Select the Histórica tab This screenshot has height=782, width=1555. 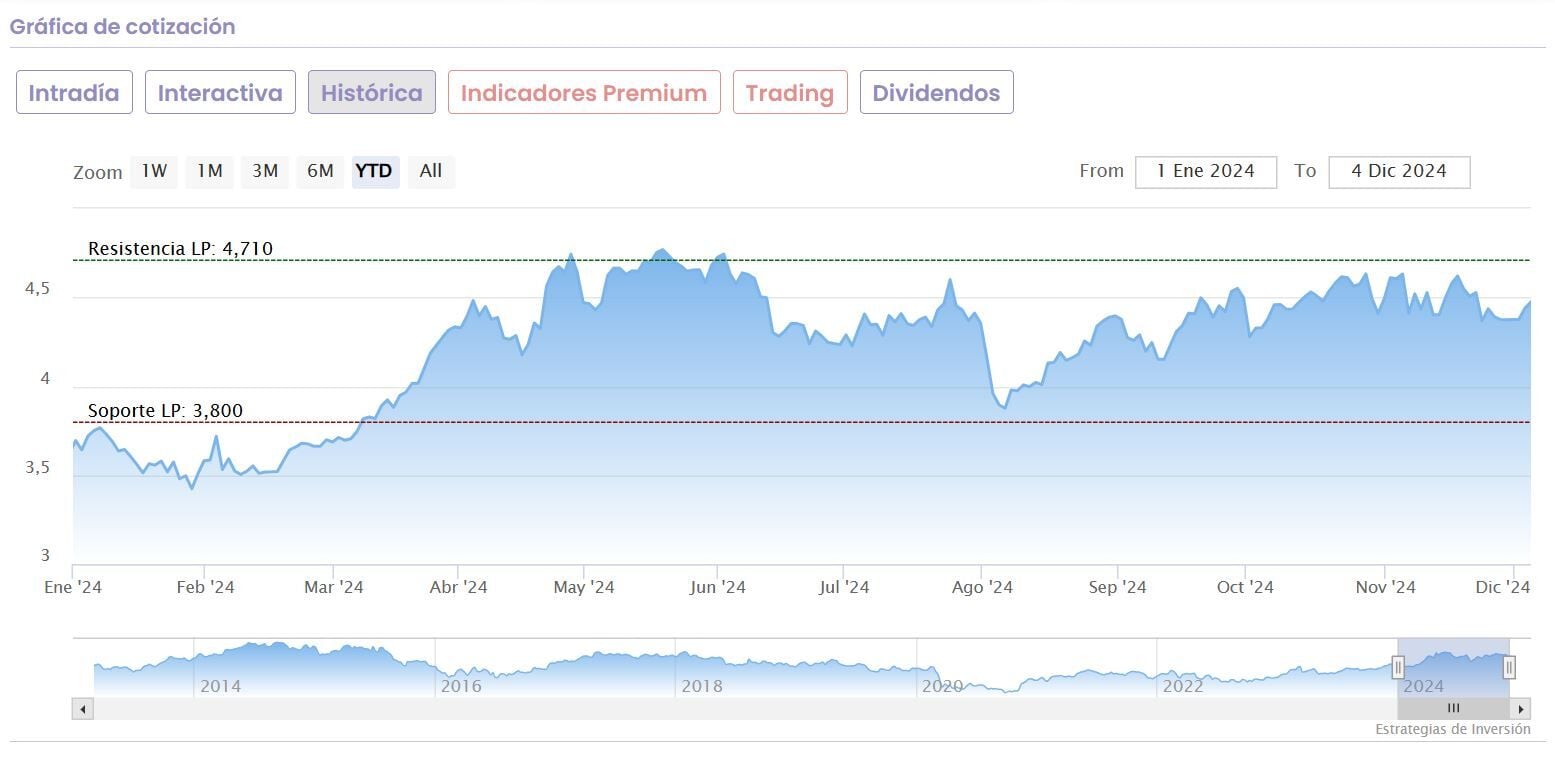point(371,93)
